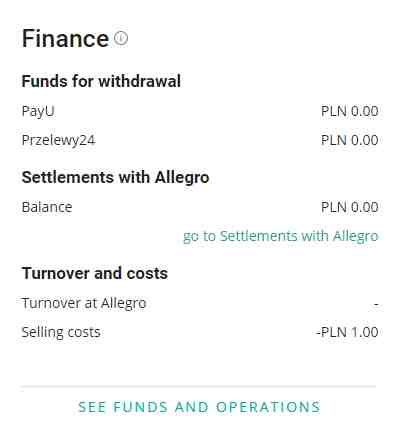This screenshot has height=424, width=399.
Task: Click the info icon next to Finance
Action: [121, 38]
